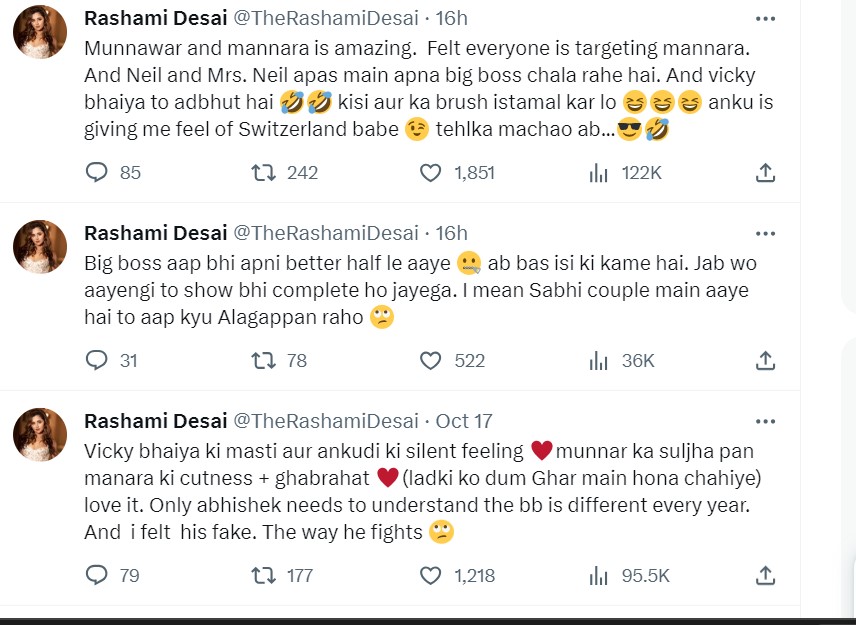This screenshot has width=856, height=625.
Task: Reply to the Big boss better half tweet
Action: click(x=97, y=360)
